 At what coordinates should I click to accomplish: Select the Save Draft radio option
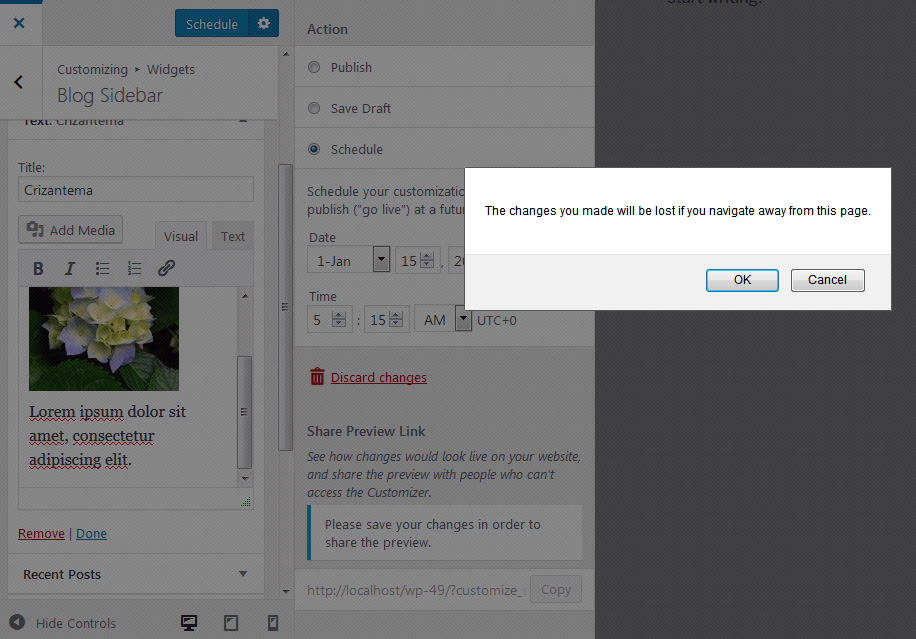point(314,108)
